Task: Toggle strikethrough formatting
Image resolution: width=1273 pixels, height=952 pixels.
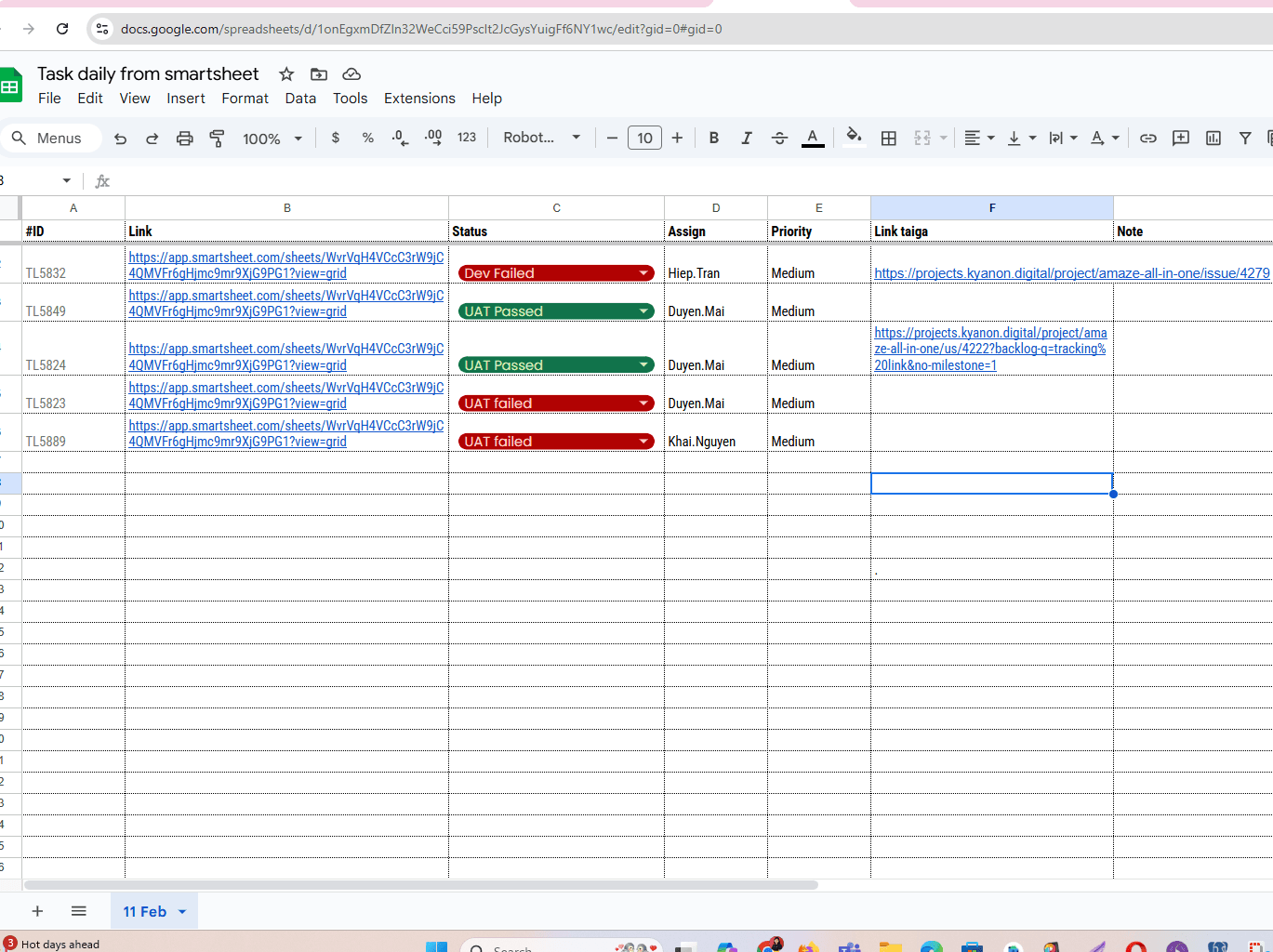Action: tap(779, 139)
